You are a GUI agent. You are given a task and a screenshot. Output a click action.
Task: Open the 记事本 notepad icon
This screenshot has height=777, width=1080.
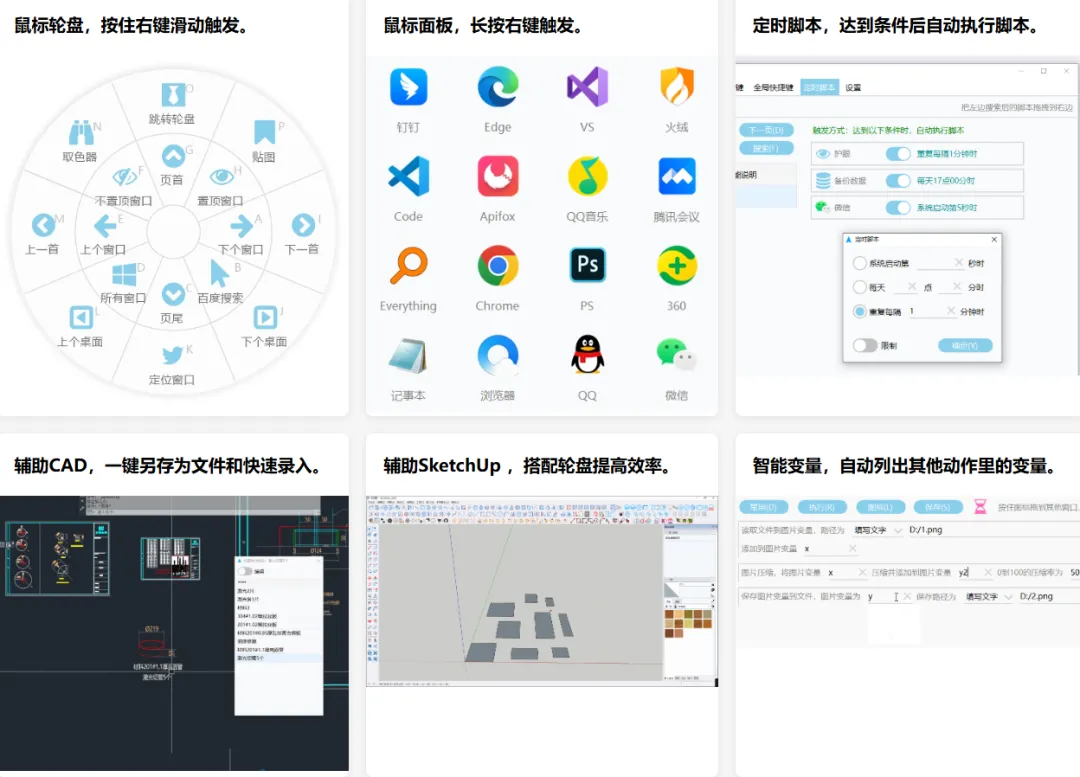coord(408,355)
